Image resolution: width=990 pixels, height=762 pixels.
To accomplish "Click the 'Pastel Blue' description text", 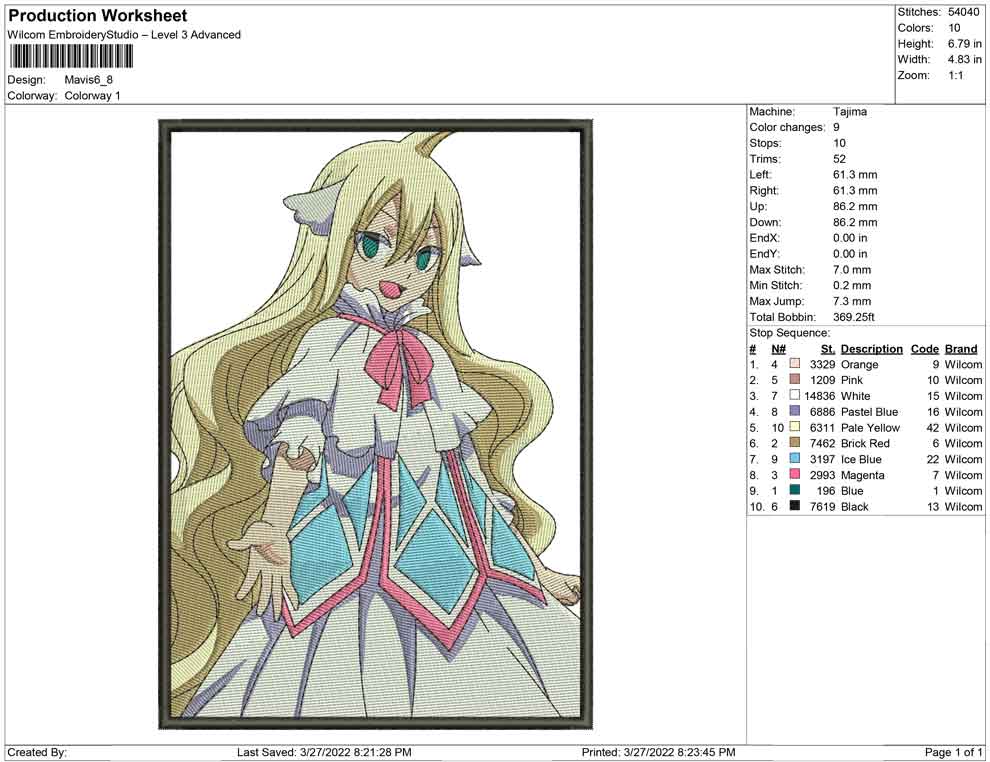I will pos(869,412).
